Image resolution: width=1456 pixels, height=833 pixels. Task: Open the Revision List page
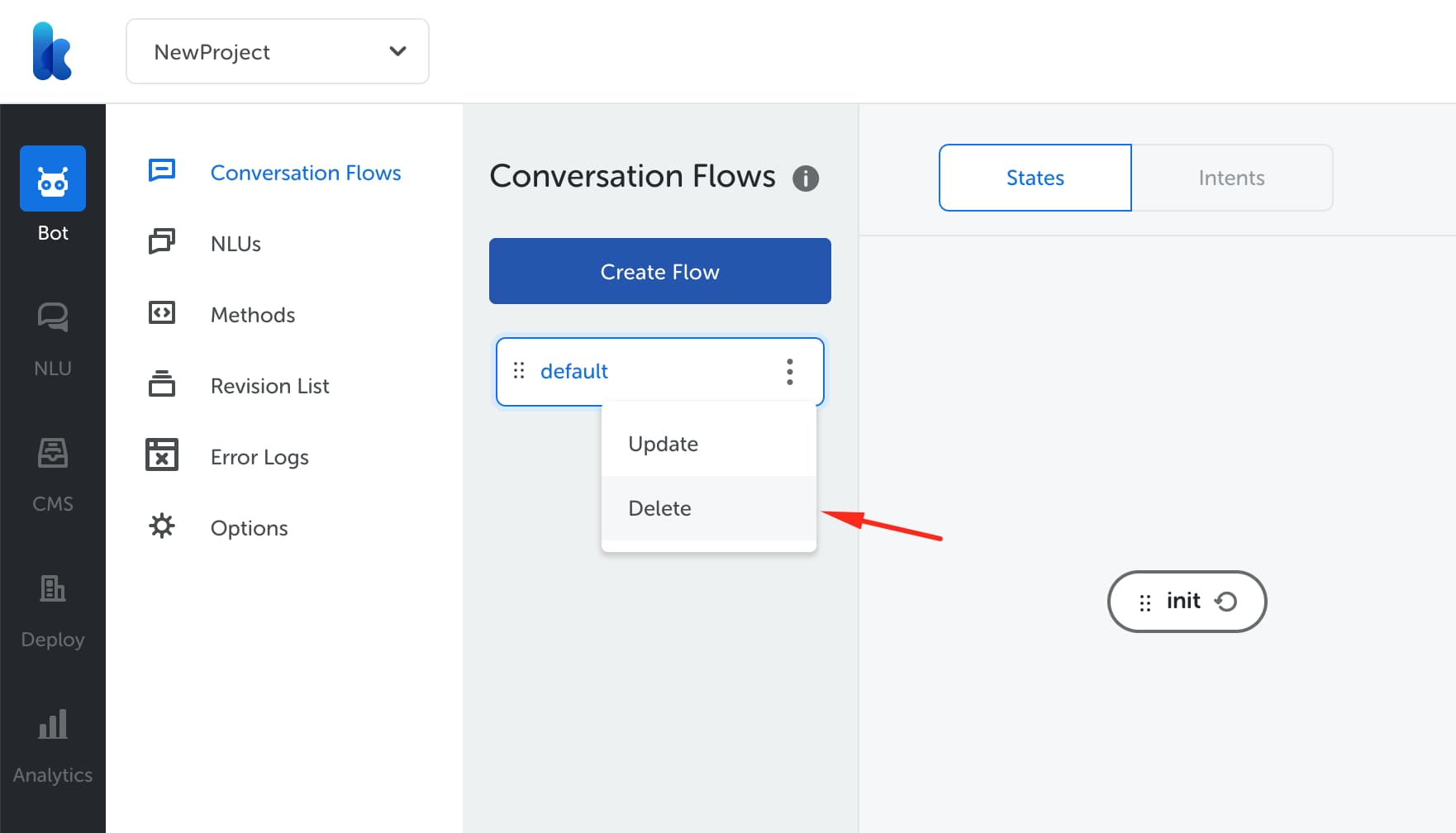pos(269,386)
